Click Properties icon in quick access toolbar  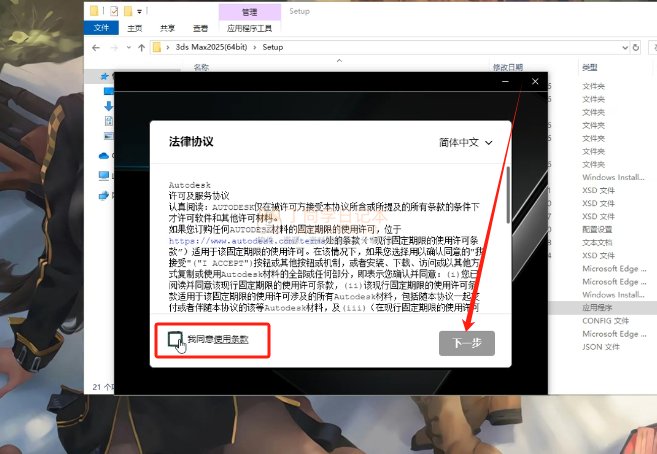click(x=114, y=11)
